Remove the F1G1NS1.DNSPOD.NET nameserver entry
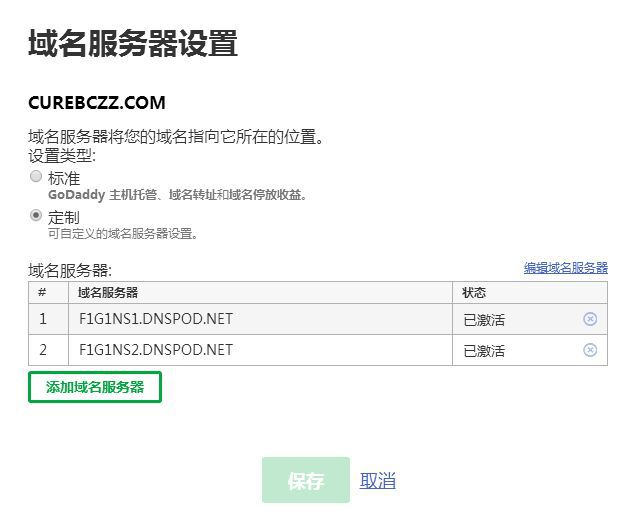The image size is (620, 507). 590,319
